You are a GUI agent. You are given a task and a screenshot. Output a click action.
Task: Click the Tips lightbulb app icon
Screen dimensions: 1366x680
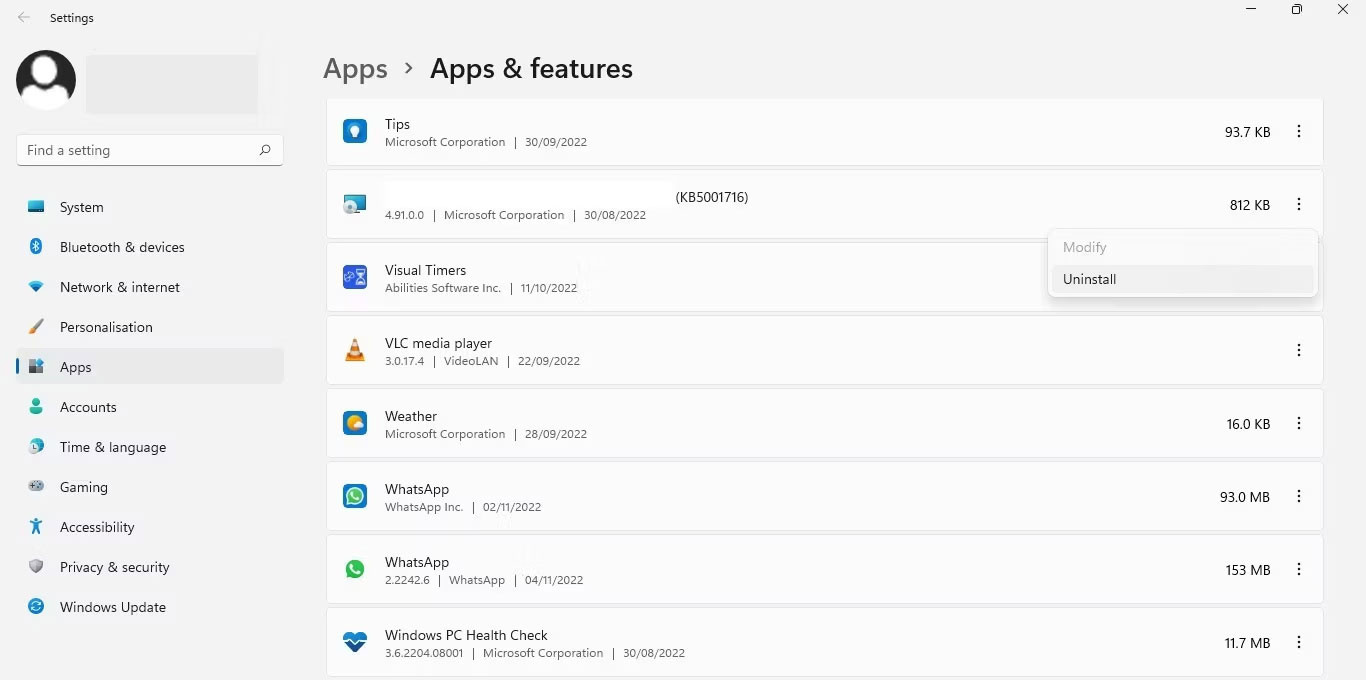(x=355, y=131)
